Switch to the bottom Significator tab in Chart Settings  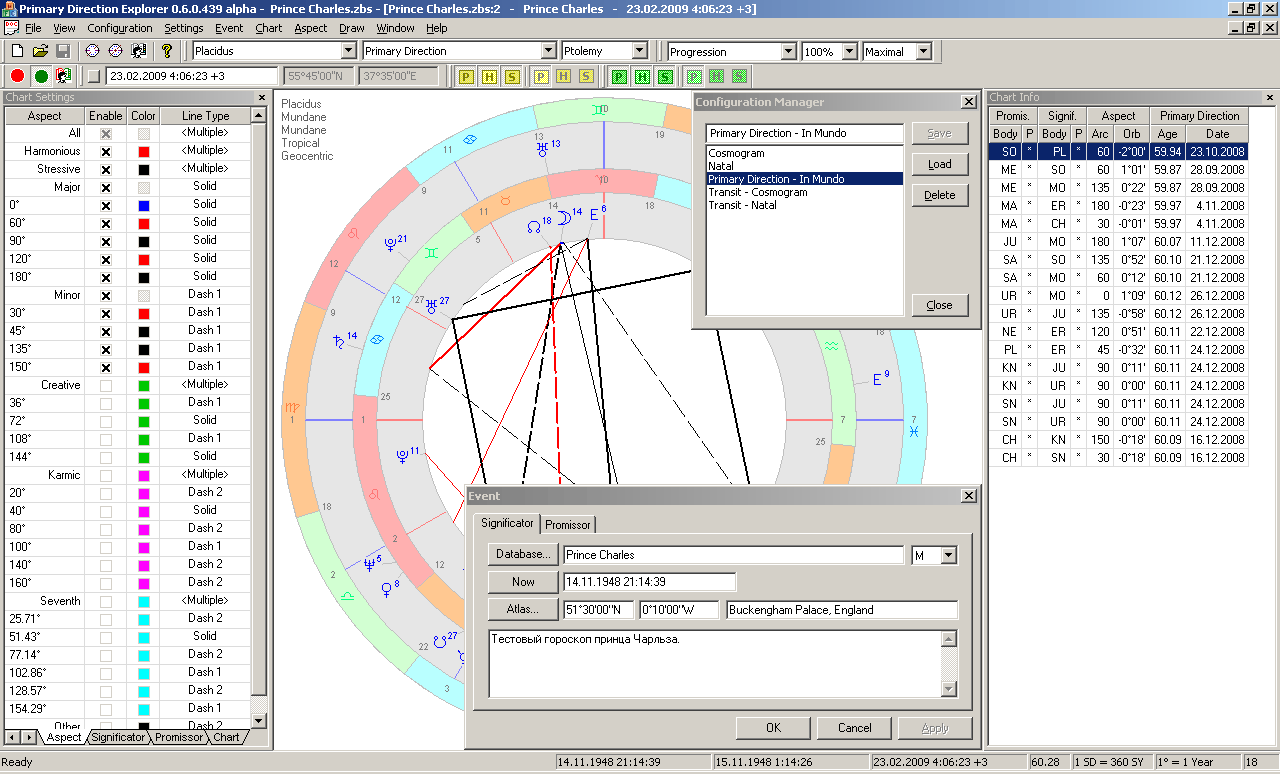pos(117,737)
